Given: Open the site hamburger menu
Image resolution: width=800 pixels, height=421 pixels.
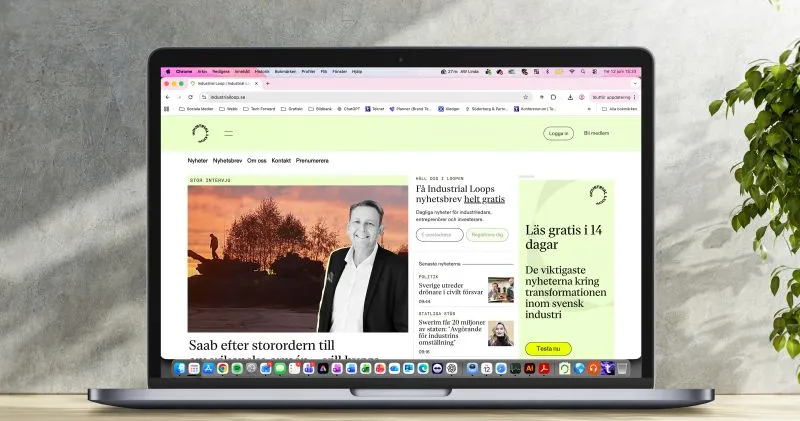Looking at the screenshot, I should pyautogui.click(x=228, y=133).
